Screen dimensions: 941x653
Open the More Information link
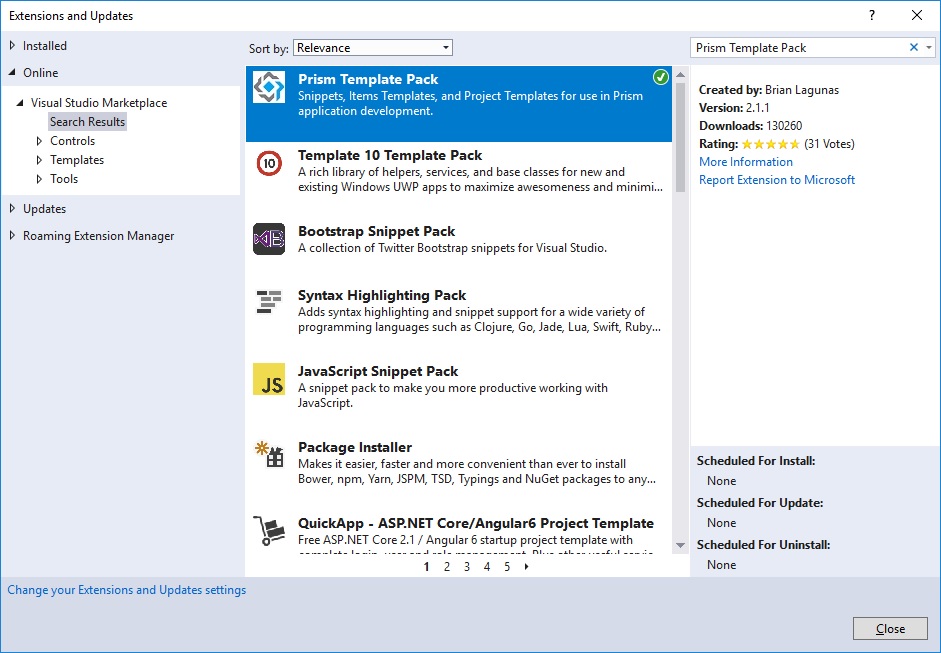pyautogui.click(x=746, y=162)
